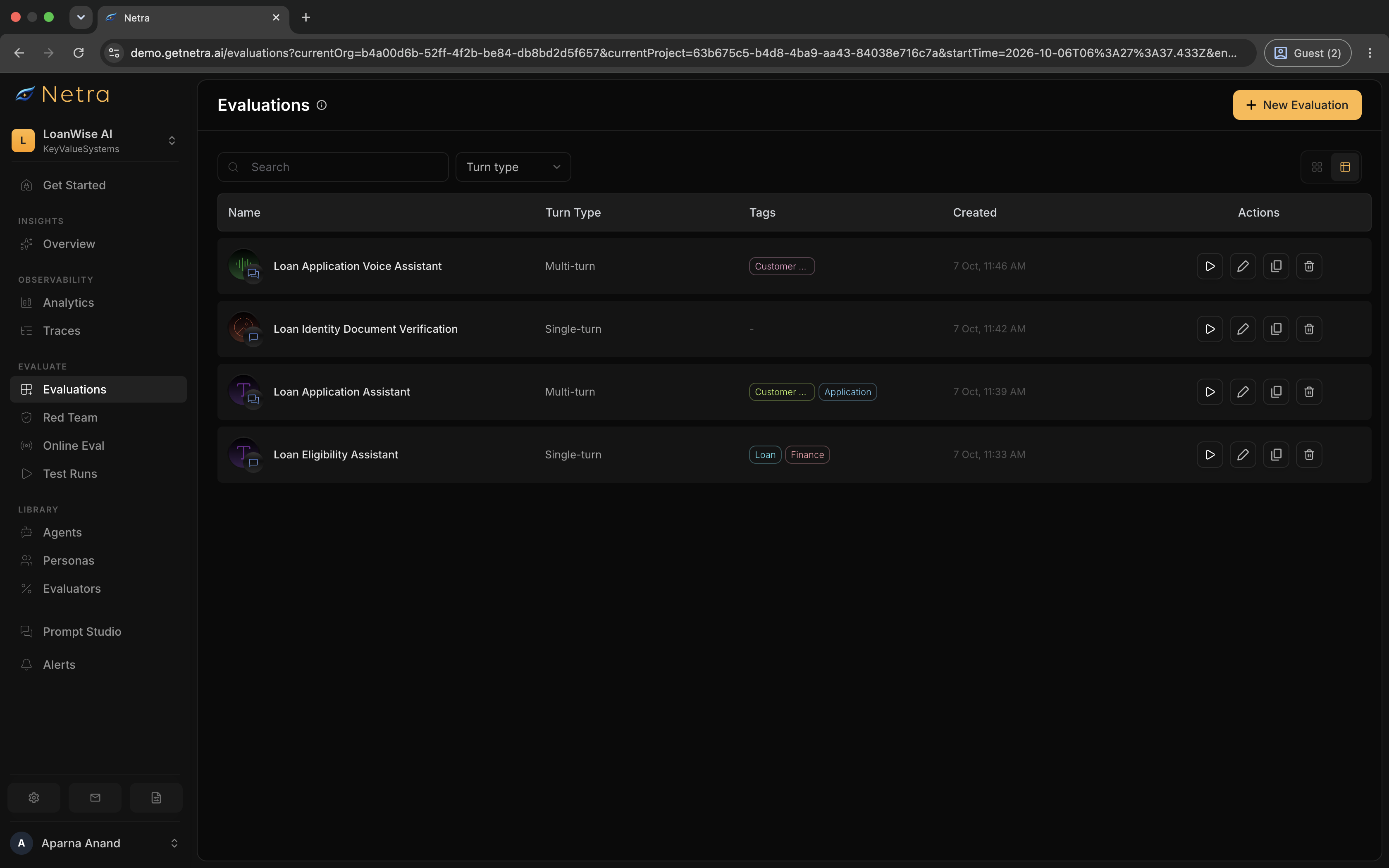Run the Loan Application Voice Assistant evaluation
1389x868 pixels.
click(1210, 266)
